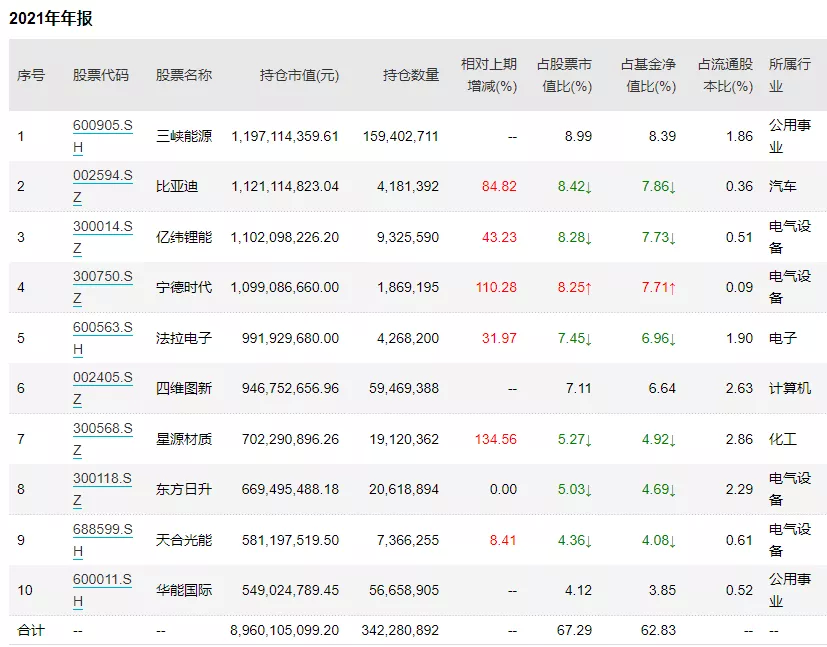Select stock name 星源材质
Viewport: 827px width, 647px height.
(184, 439)
